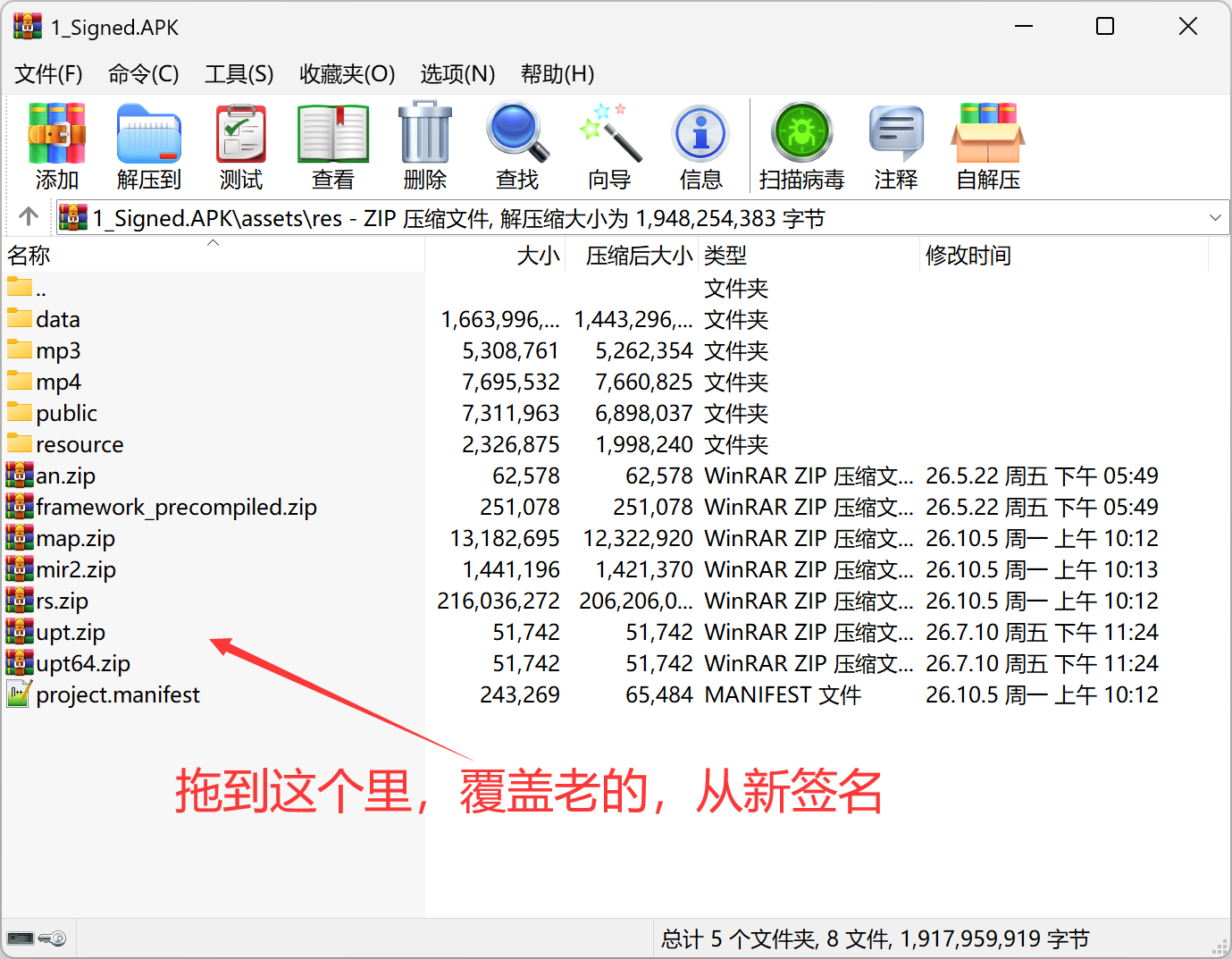The width and height of the screenshot is (1232, 959).
Task: Select mir2.zip file name
Action: coord(76,569)
